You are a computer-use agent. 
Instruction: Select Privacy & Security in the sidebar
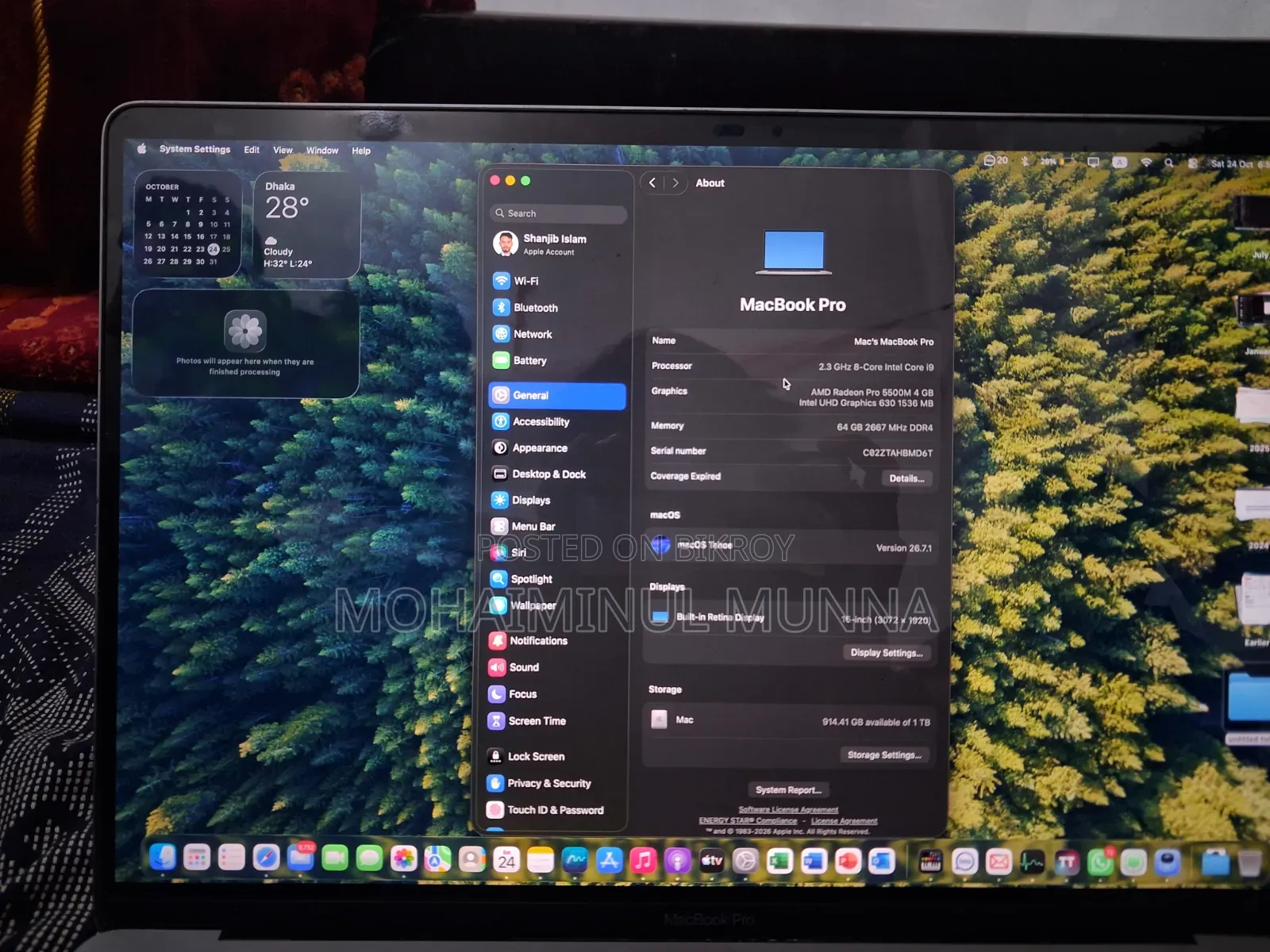tap(555, 784)
